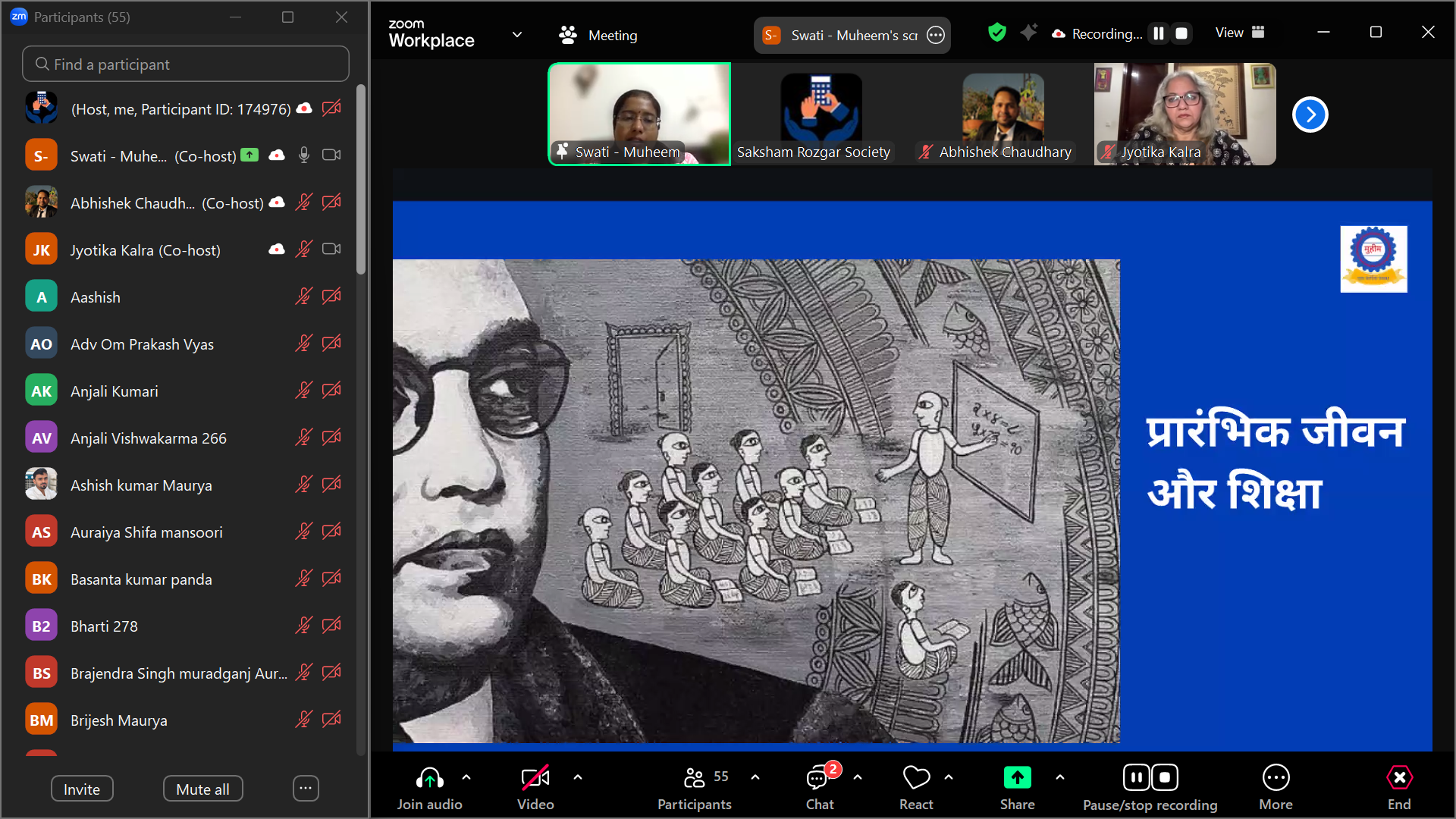Unmute Abhishek Chaudh... microphone
Image resolution: width=1456 pixels, height=819 pixels.
[304, 202]
